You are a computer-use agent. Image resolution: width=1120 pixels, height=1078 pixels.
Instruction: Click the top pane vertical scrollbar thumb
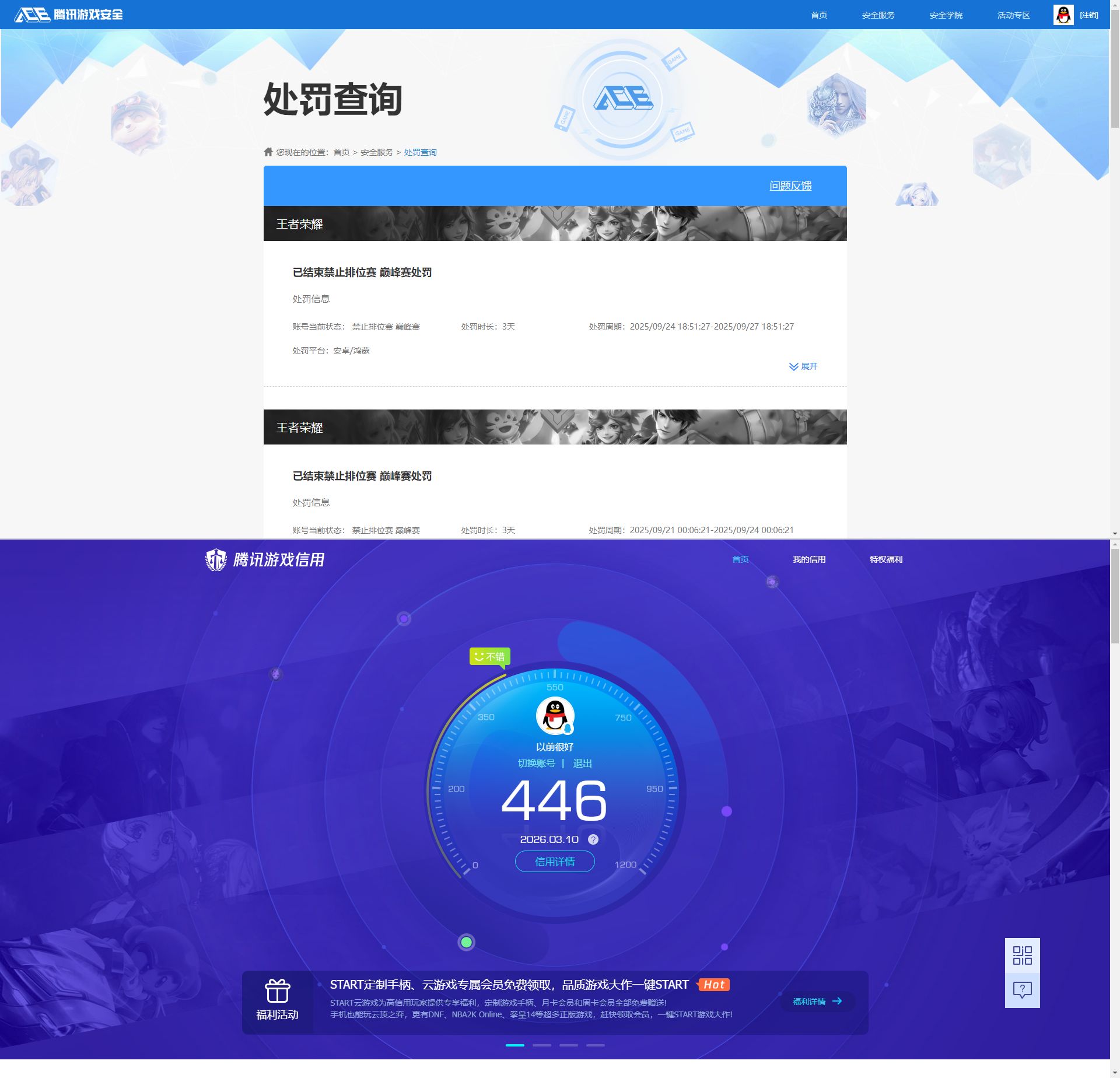pyautogui.click(x=1115, y=70)
